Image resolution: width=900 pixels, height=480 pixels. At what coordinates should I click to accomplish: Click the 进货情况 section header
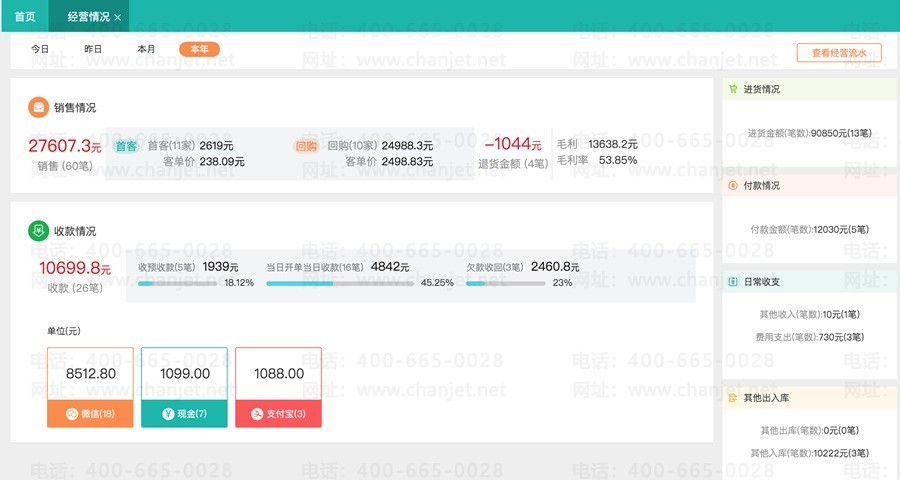(x=809, y=89)
